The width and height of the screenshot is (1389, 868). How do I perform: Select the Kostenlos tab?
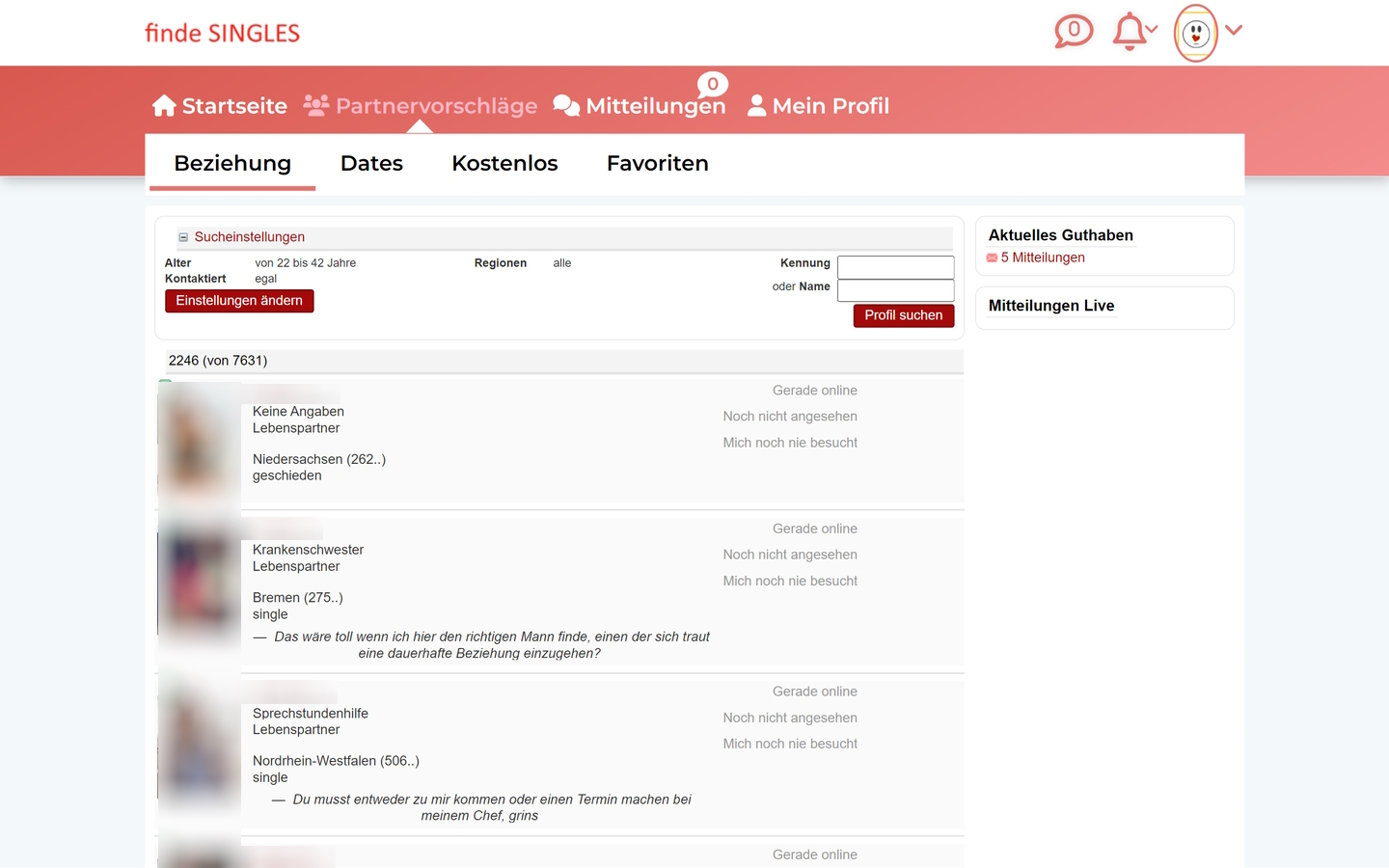click(x=504, y=163)
